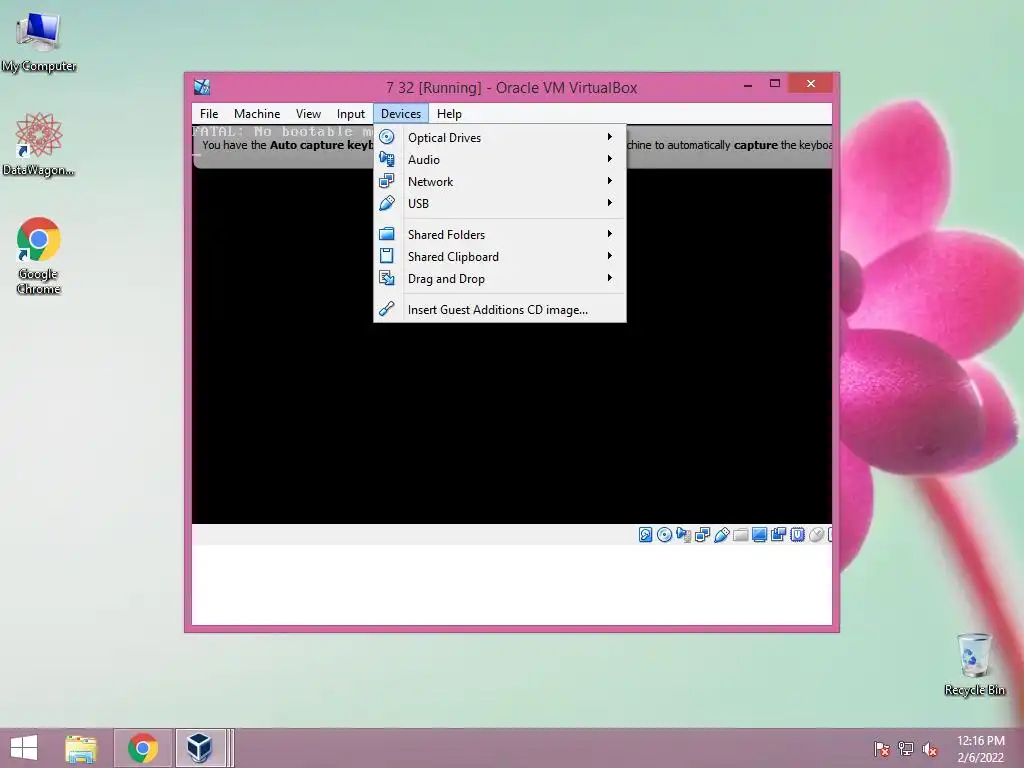Open the Drag and Drop submenu
Screen dimensions: 1024x768
click(x=500, y=279)
